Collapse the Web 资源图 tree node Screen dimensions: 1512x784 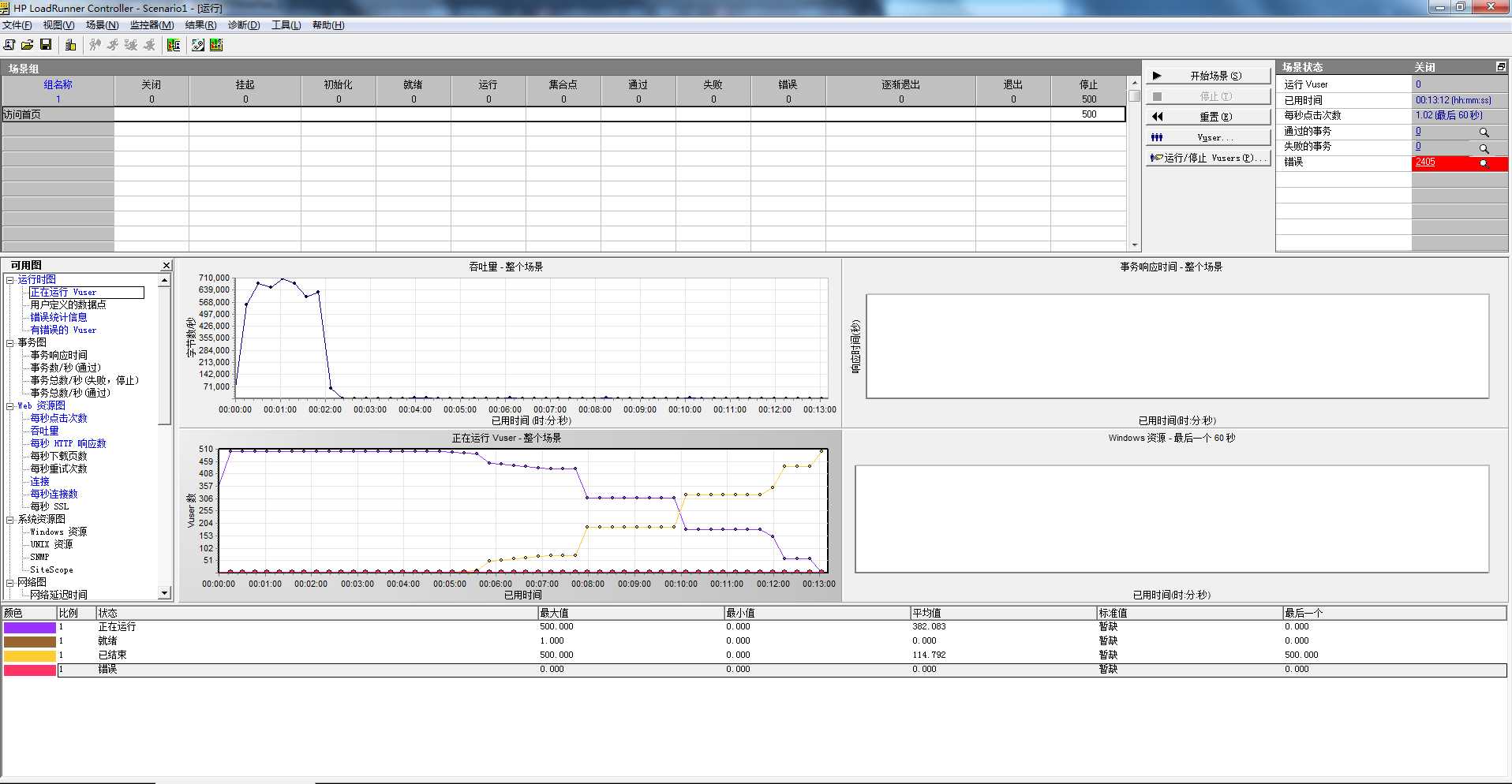10,406
